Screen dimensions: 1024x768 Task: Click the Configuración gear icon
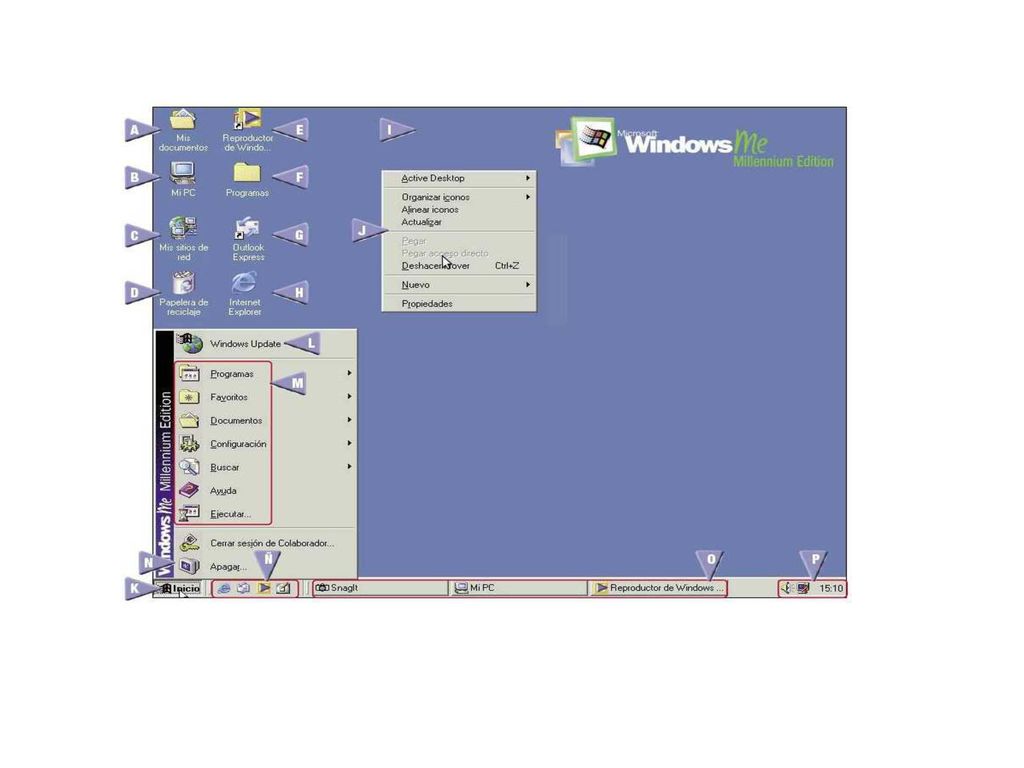pos(189,444)
